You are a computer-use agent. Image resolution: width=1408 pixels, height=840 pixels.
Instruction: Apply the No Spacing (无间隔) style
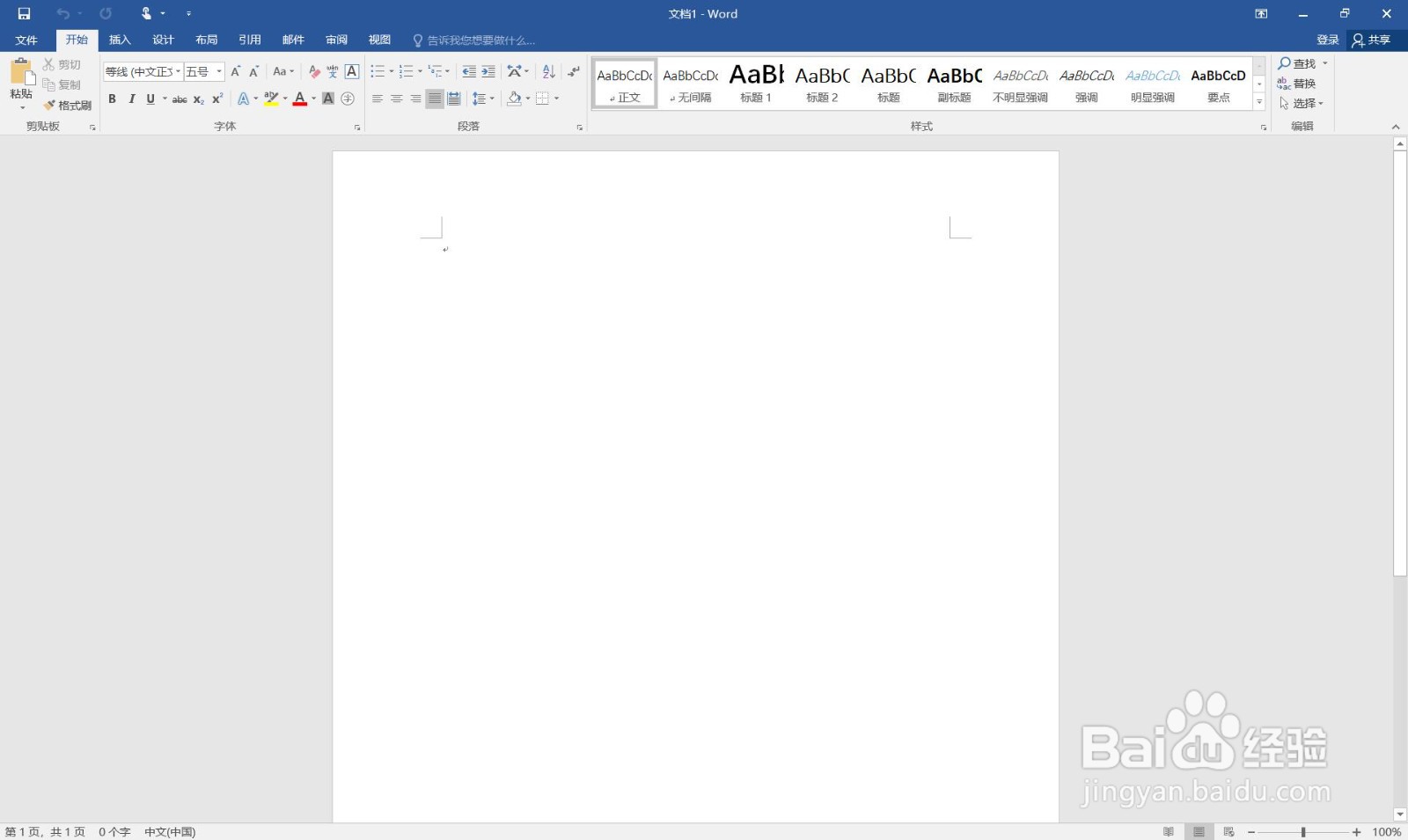click(x=691, y=84)
